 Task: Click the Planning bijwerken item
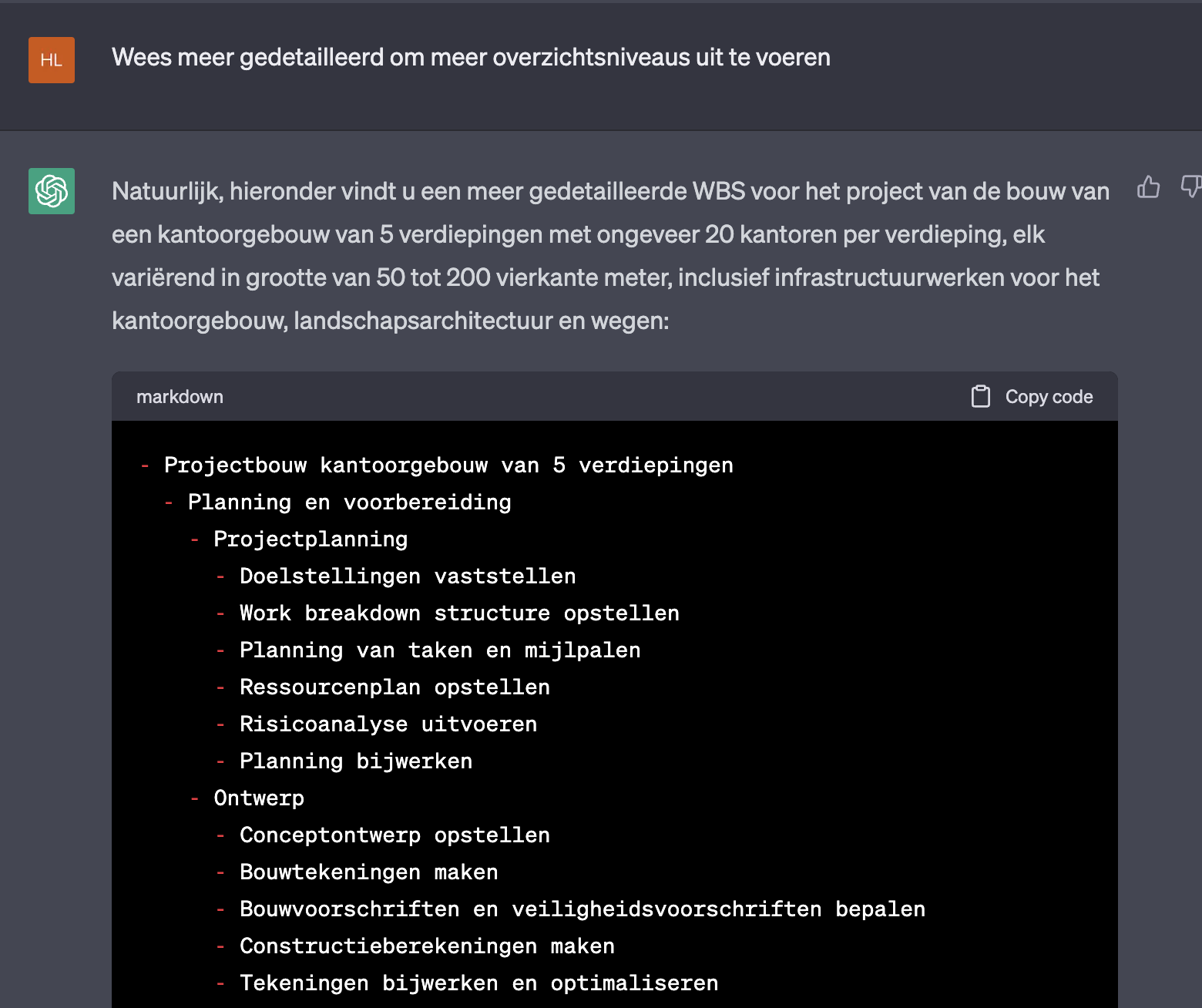pos(355,761)
